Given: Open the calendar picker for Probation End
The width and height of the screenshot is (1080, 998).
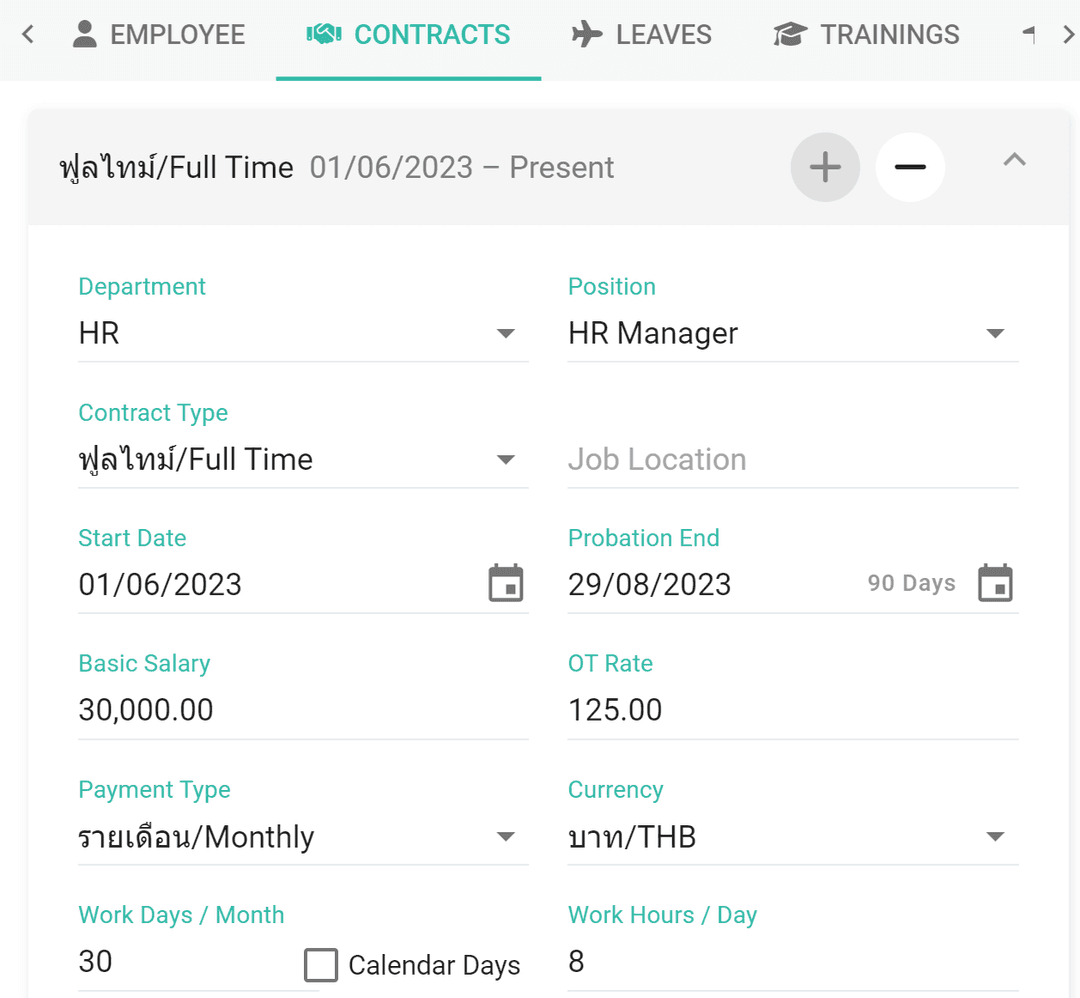Looking at the screenshot, I should [996, 583].
